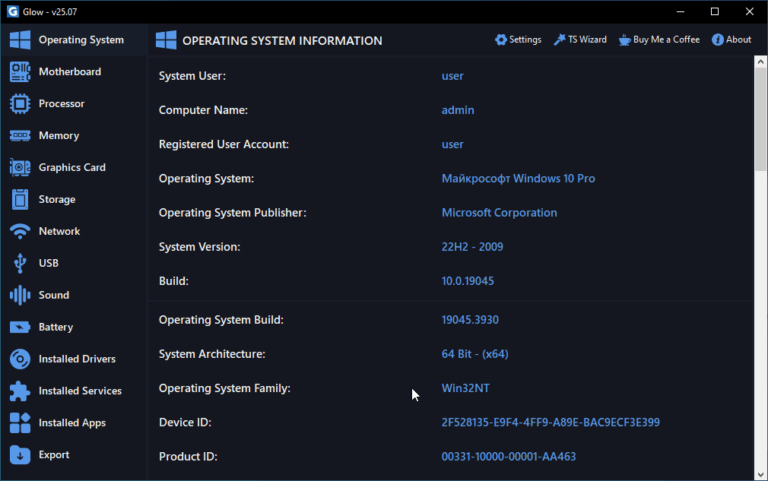Click the Glow app logo in title bar
This screenshot has height=481, width=768.
13,11
